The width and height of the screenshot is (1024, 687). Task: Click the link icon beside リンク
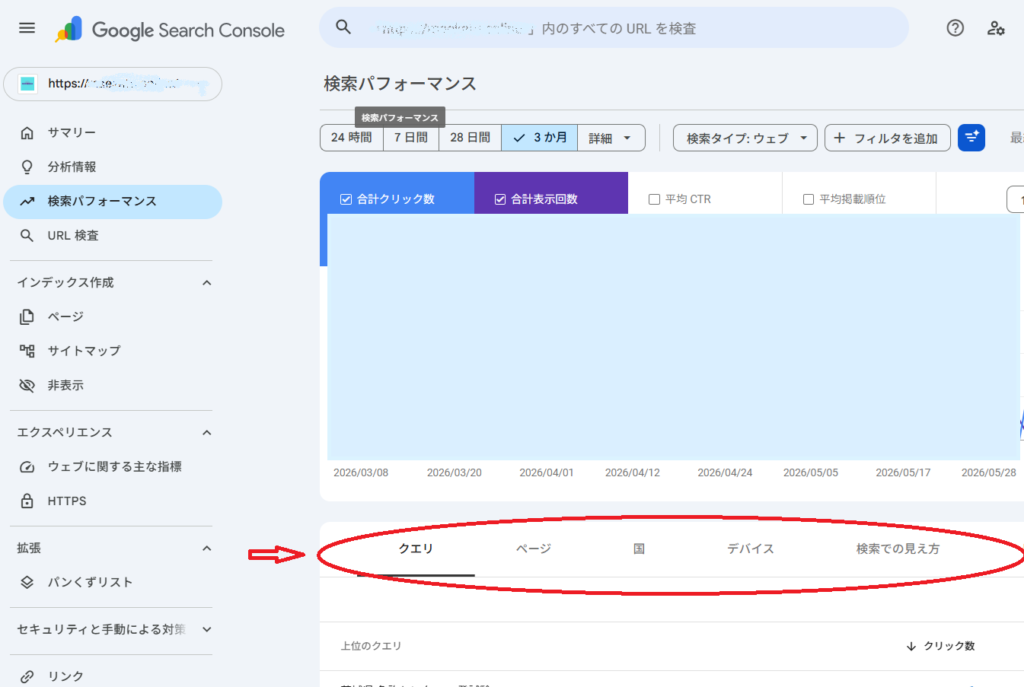point(27,677)
